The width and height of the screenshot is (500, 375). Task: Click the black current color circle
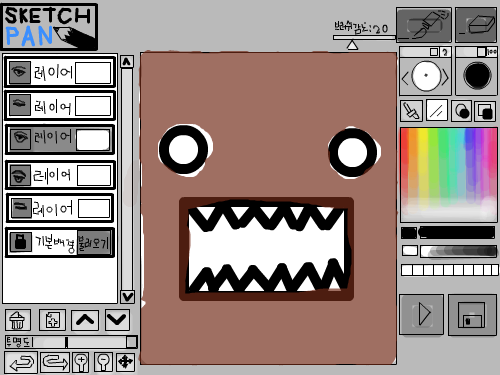pyautogui.click(x=478, y=75)
